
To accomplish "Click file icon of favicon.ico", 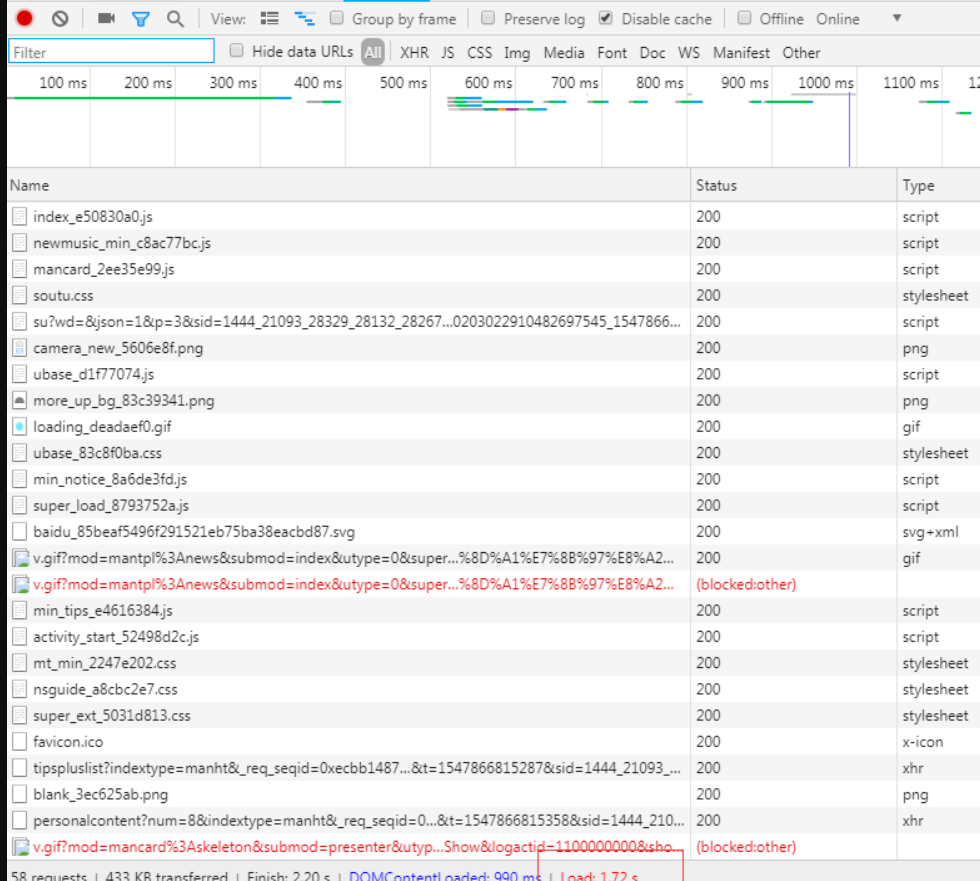I will [20, 742].
